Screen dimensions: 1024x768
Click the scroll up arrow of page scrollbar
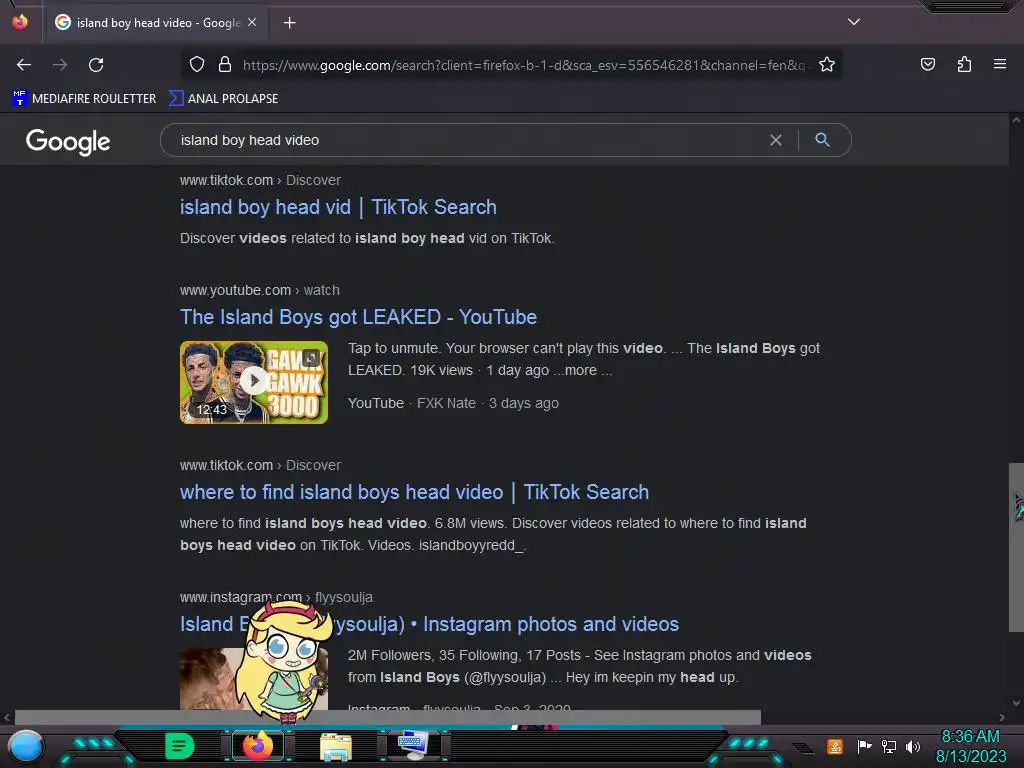(x=1016, y=120)
